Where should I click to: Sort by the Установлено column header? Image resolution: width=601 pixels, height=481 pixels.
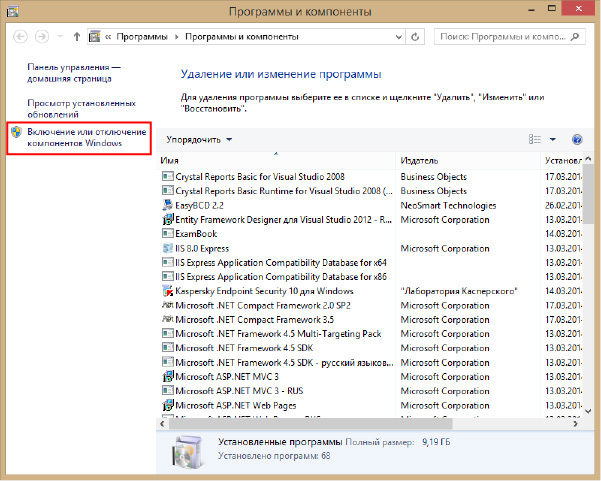pyautogui.click(x=562, y=161)
